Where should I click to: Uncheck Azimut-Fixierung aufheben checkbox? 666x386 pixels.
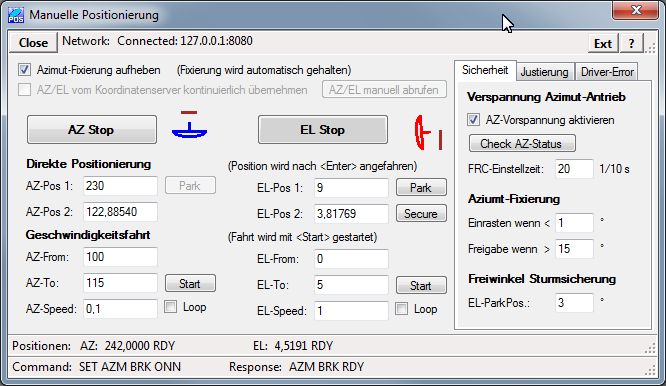pyautogui.click(x=24, y=70)
